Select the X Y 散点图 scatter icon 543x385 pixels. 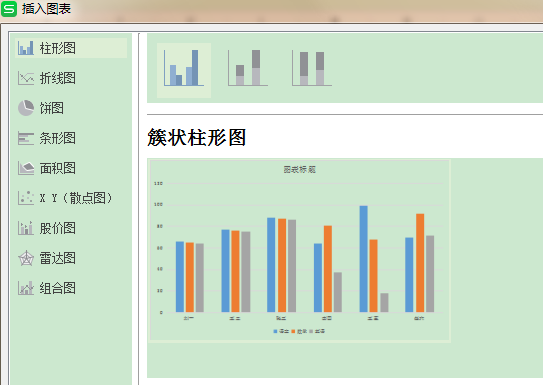pos(26,198)
